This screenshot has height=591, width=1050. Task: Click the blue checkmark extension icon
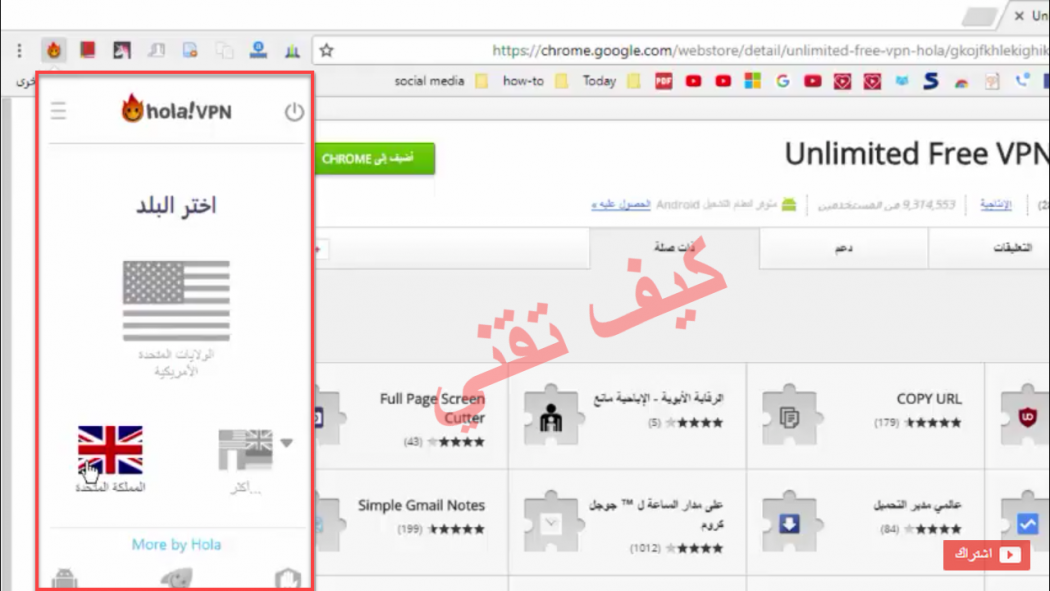1027,523
